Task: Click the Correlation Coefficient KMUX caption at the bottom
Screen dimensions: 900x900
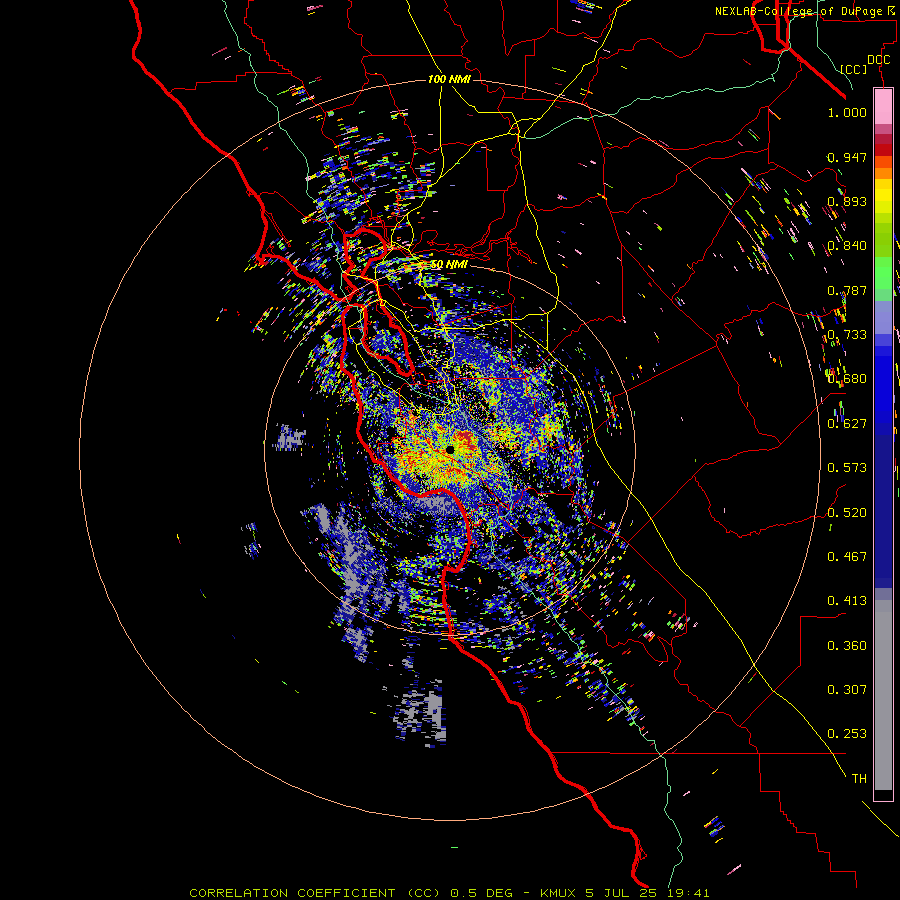Action: (x=449, y=893)
